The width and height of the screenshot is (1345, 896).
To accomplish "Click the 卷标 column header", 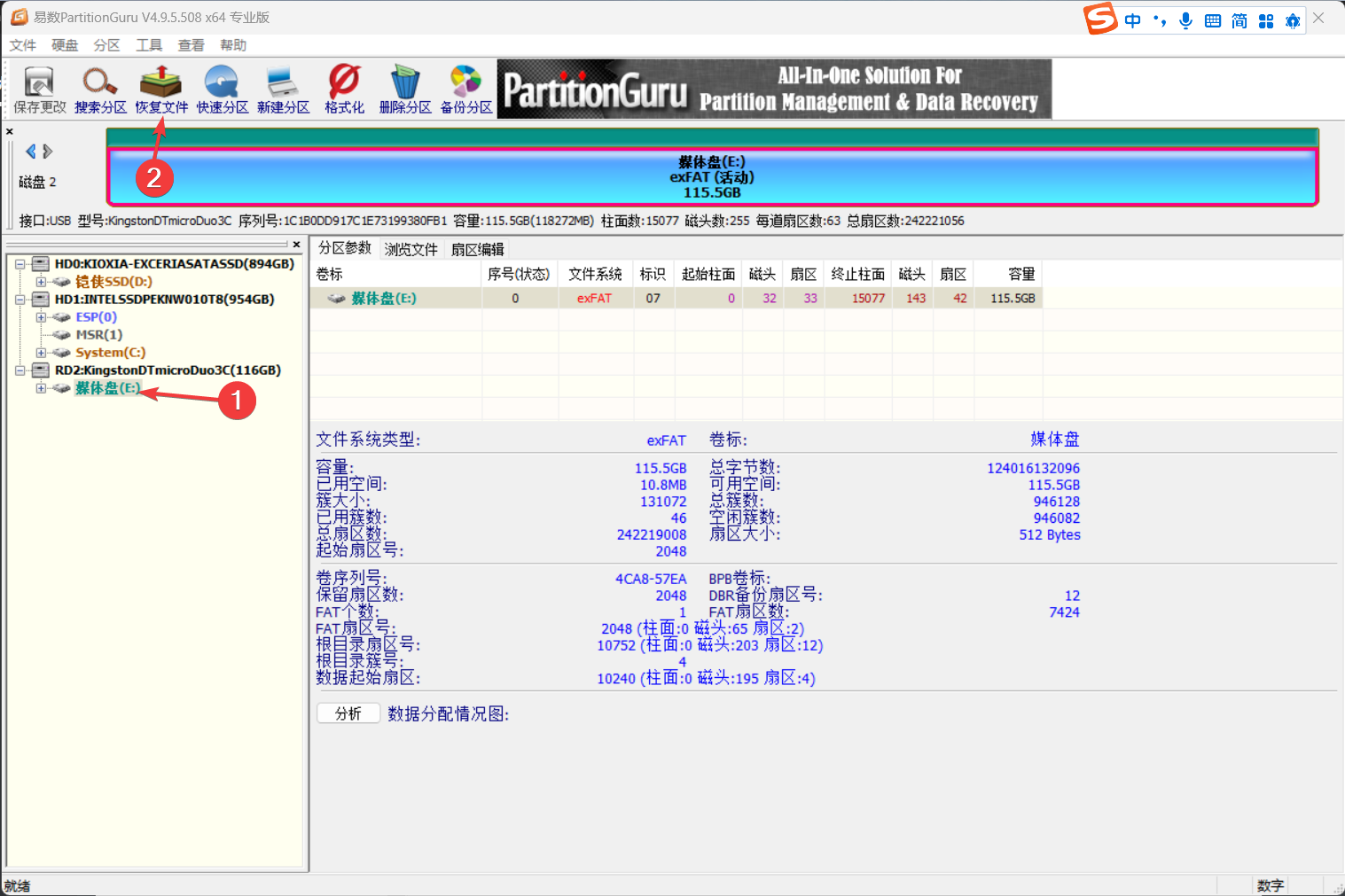I will pos(396,275).
